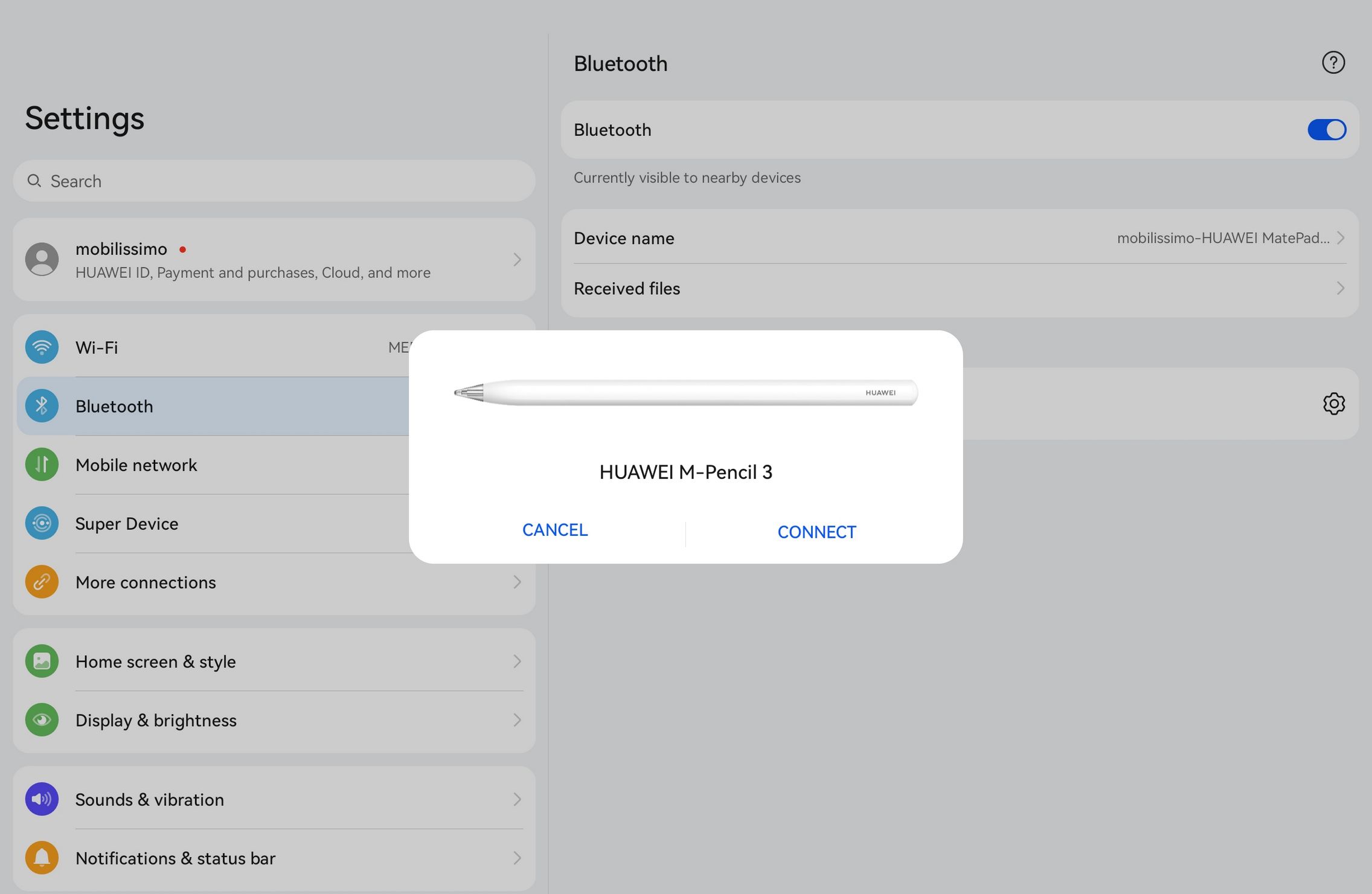This screenshot has height=894, width=1372.
Task: Click the red notification dot beside mobilissimo
Action: [182, 249]
